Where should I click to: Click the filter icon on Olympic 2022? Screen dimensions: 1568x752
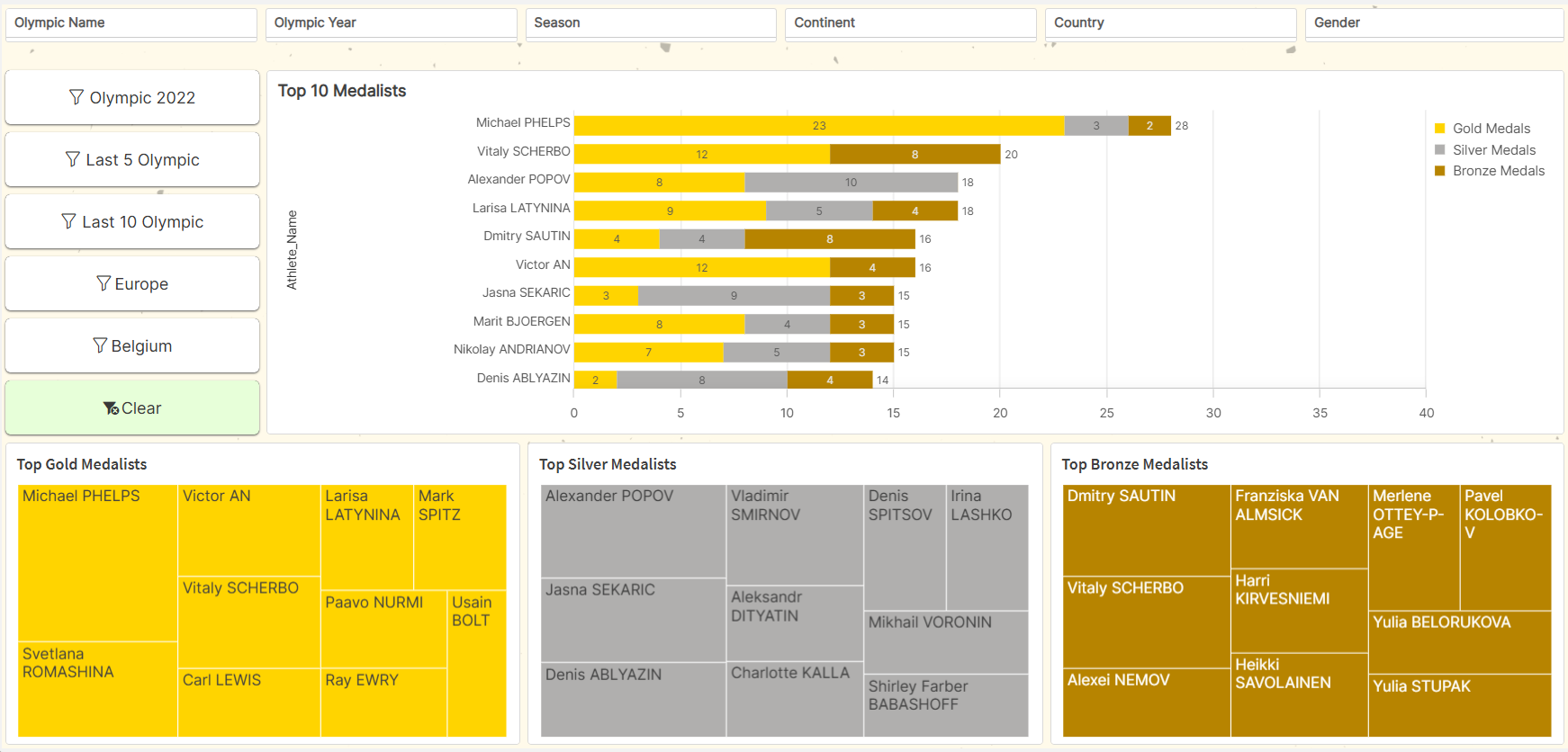pos(77,97)
